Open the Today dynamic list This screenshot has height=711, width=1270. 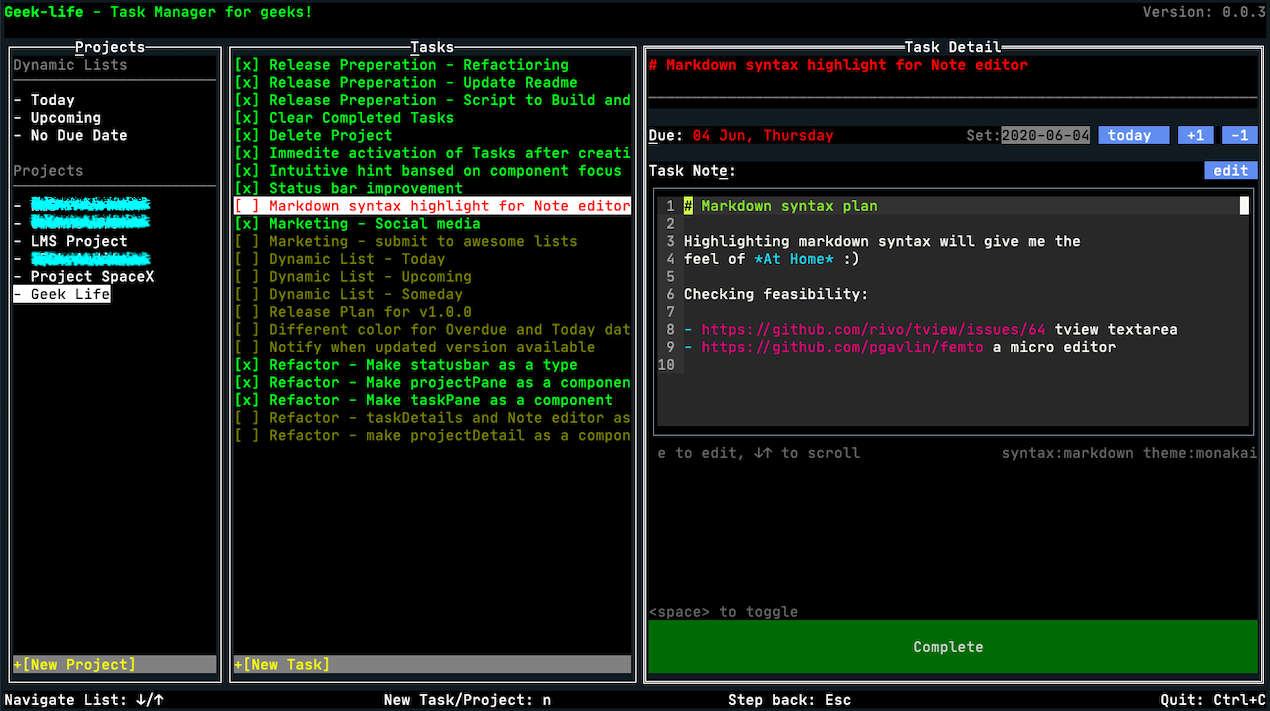pyautogui.click(x=52, y=100)
